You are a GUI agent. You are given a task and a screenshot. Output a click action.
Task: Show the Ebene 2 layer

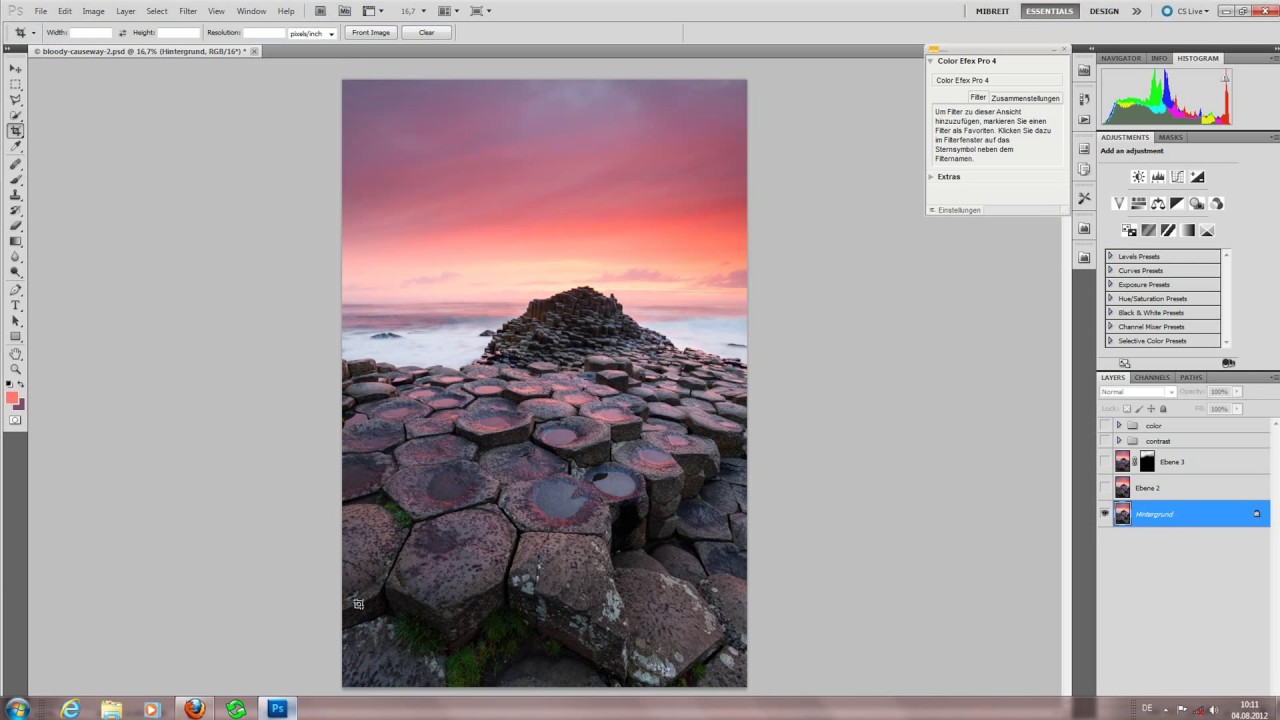(1105, 488)
